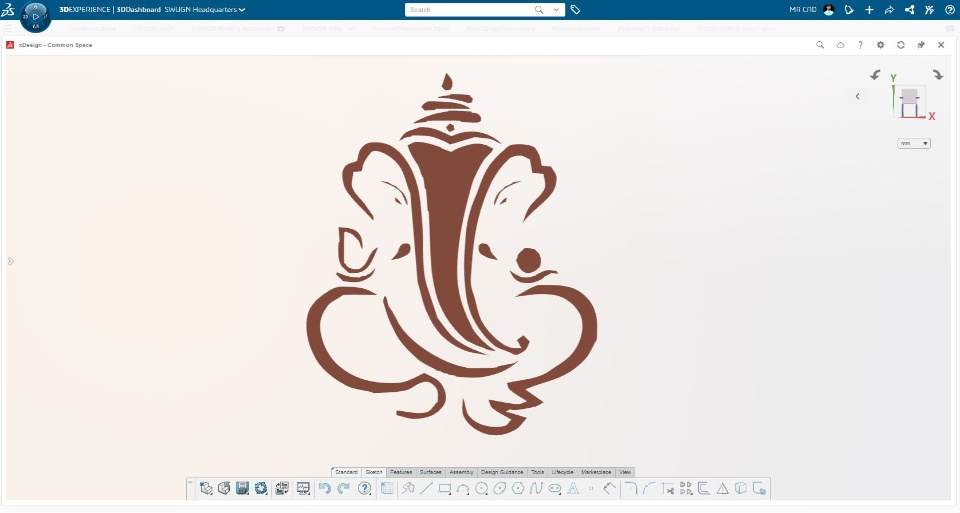This screenshot has width=960, height=513.
Task: Open the widget settings gear
Action: pyautogui.click(x=880, y=45)
